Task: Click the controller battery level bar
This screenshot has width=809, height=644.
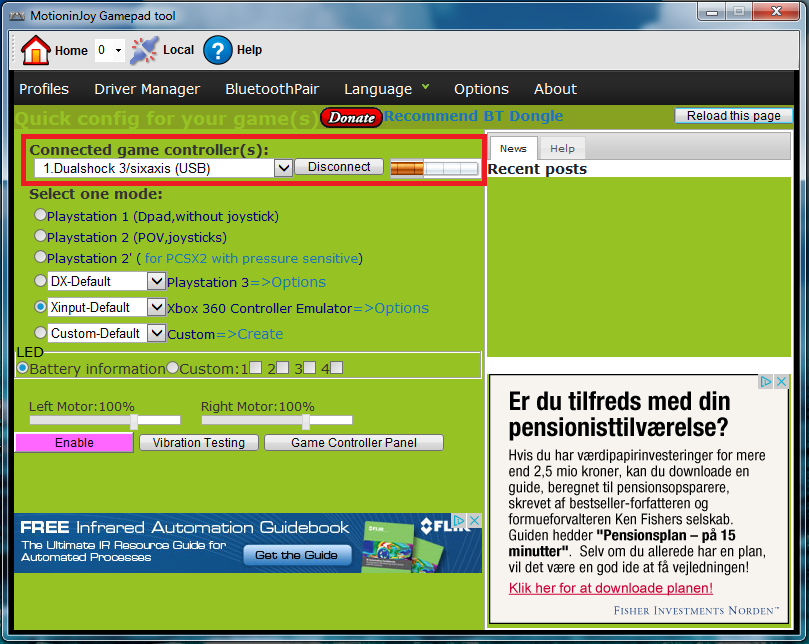Action: point(434,168)
